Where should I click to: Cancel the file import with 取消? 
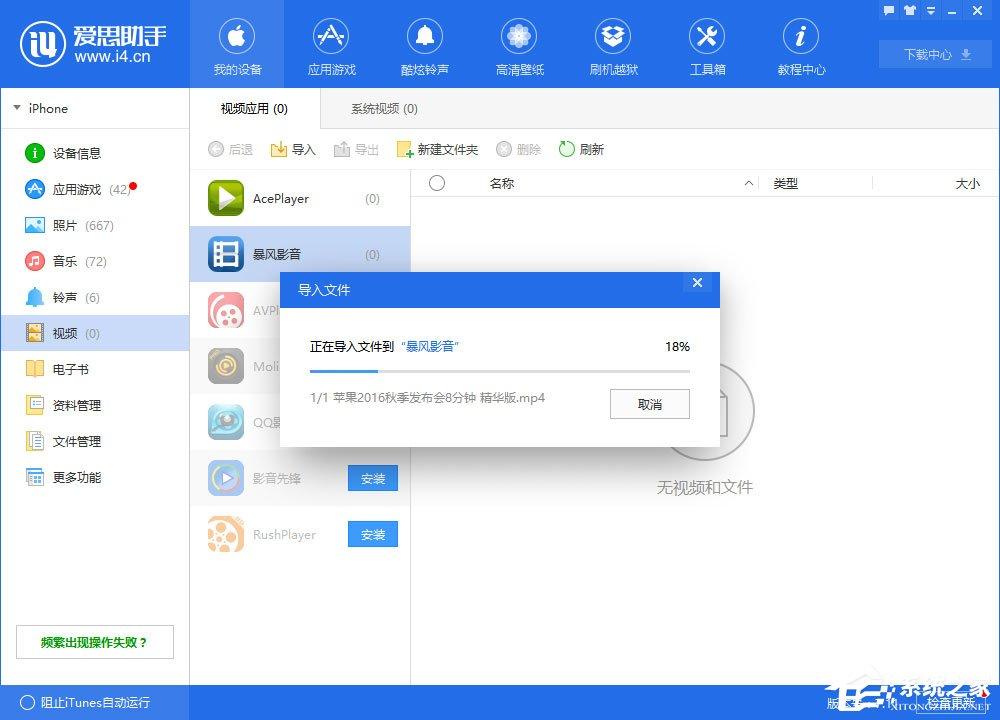(649, 404)
